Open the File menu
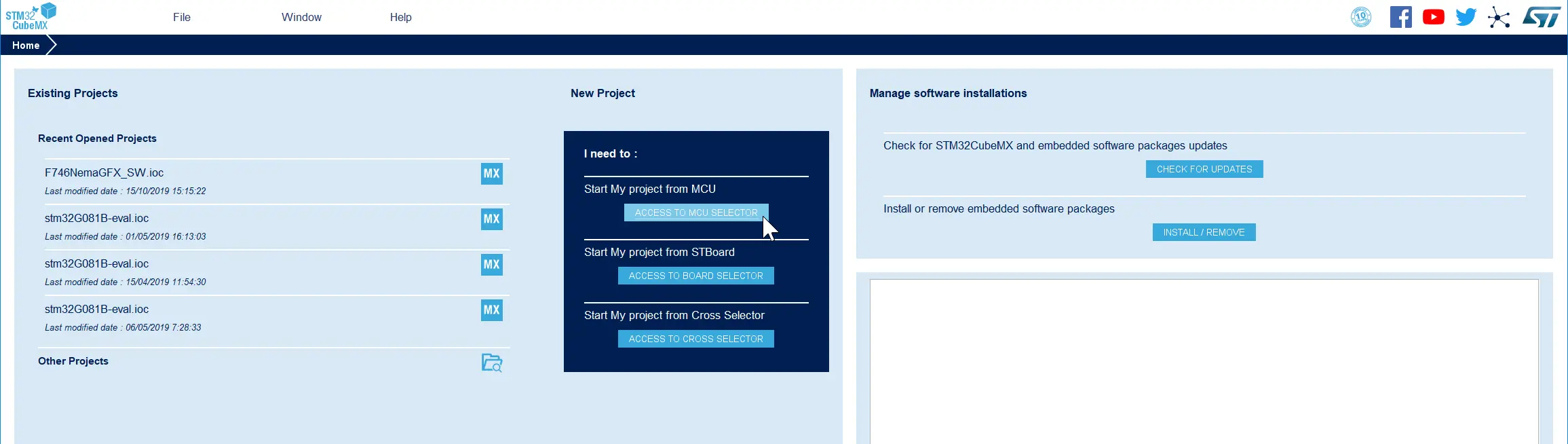This screenshot has width=1568, height=444. [181, 17]
